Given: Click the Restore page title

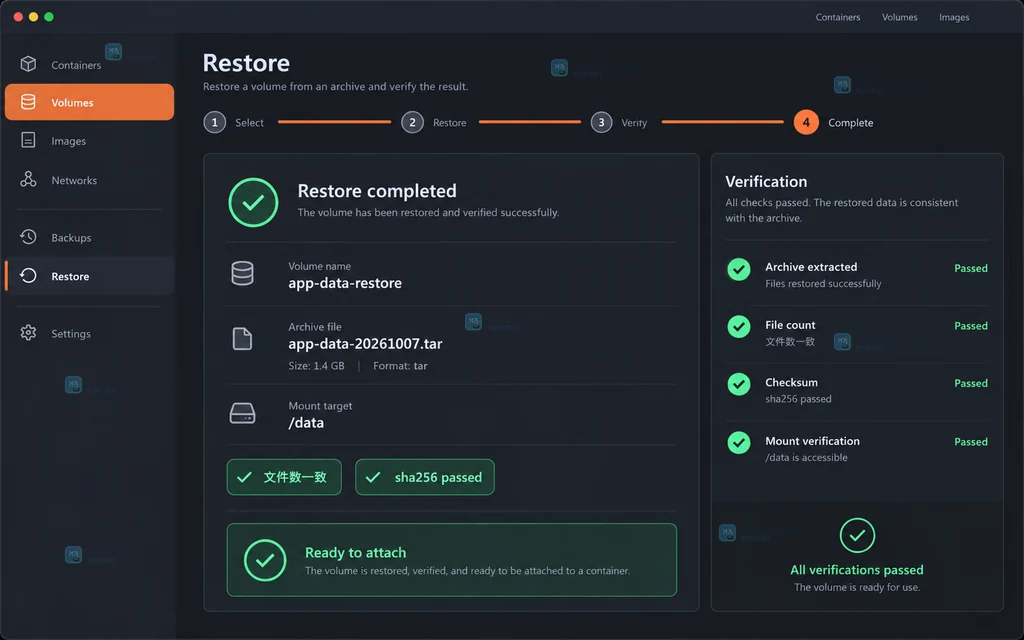Looking at the screenshot, I should 246,63.
